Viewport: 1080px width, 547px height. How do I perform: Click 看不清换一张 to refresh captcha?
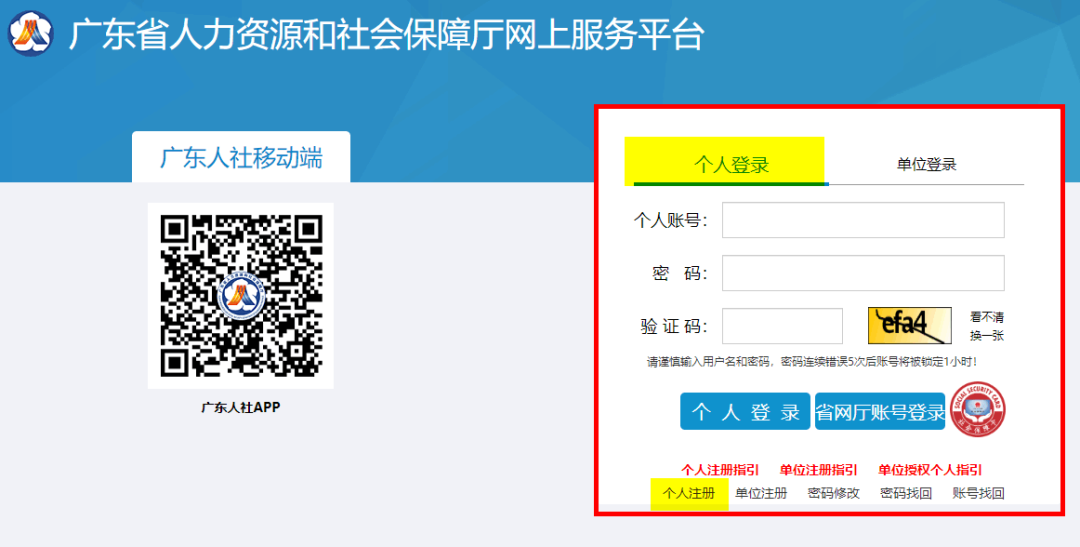[986, 326]
